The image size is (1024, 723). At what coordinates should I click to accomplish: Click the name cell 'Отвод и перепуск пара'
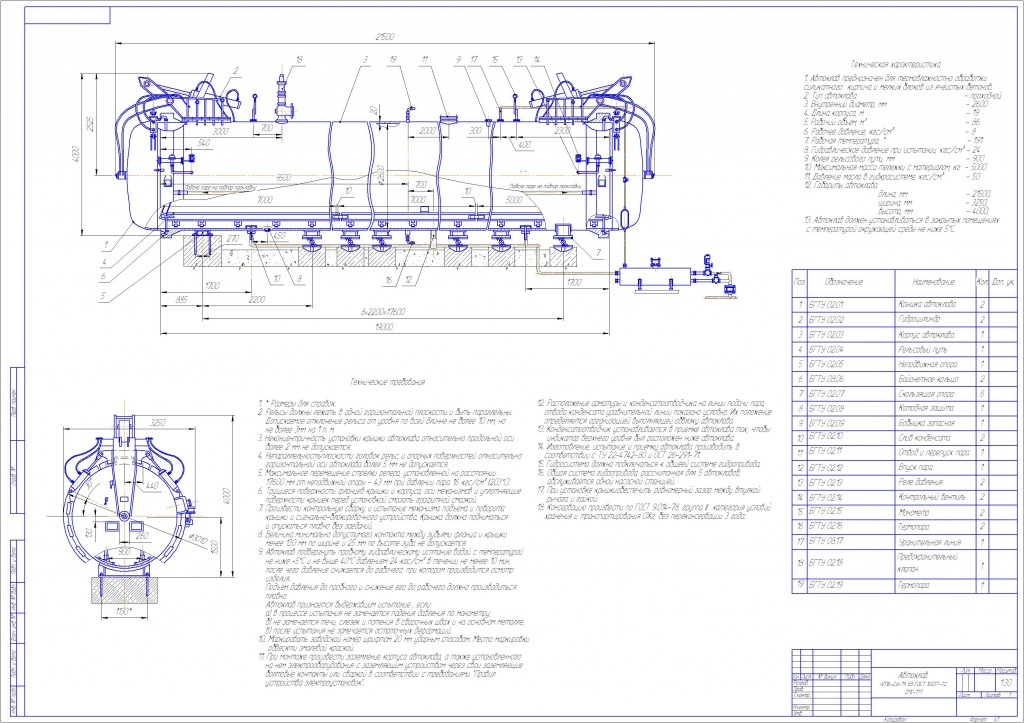point(934,453)
